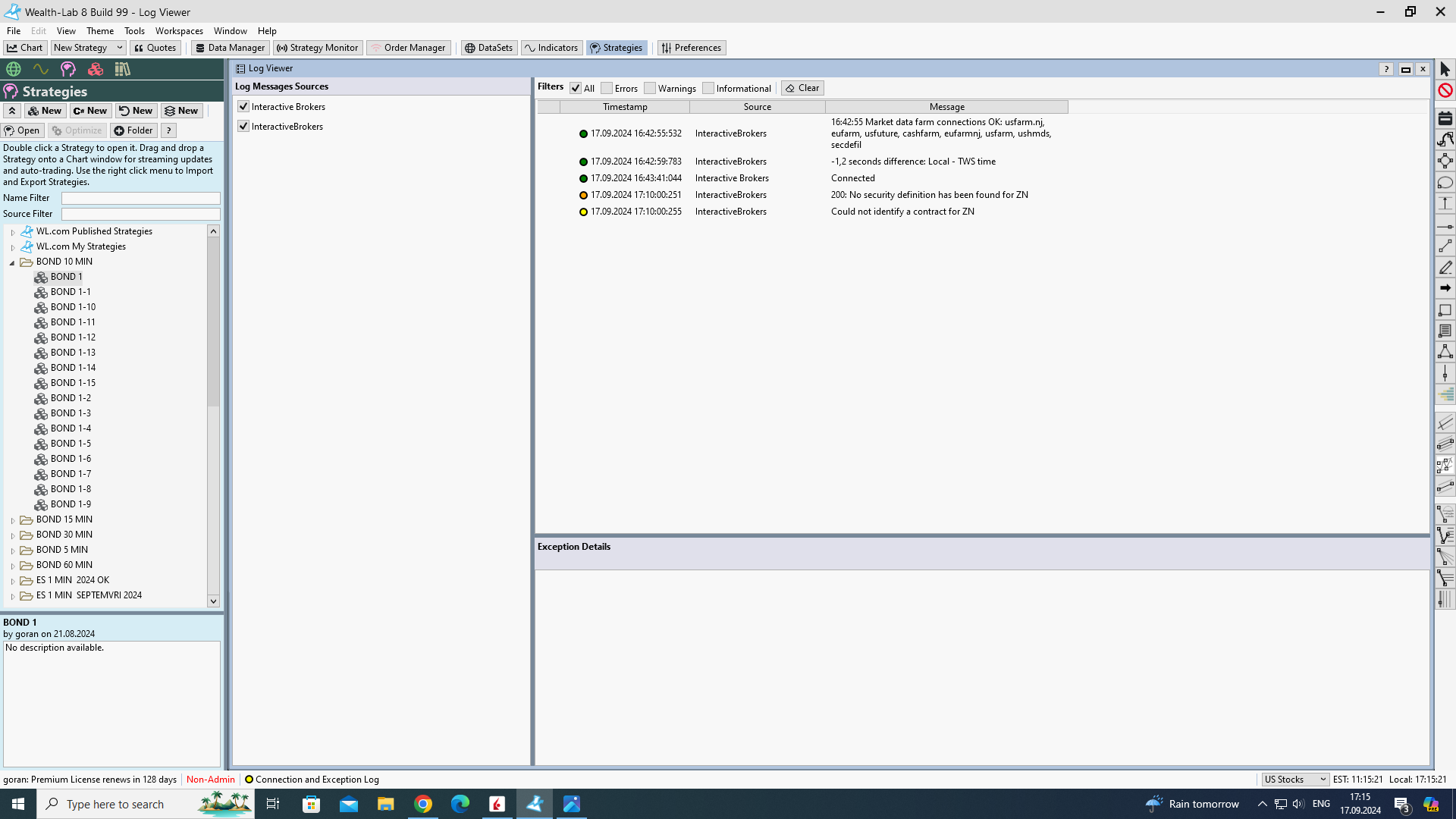The image size is (1456, 819).
Task: Uncheck the Interactive Brokers log source
Action: (x=243, y=107)
